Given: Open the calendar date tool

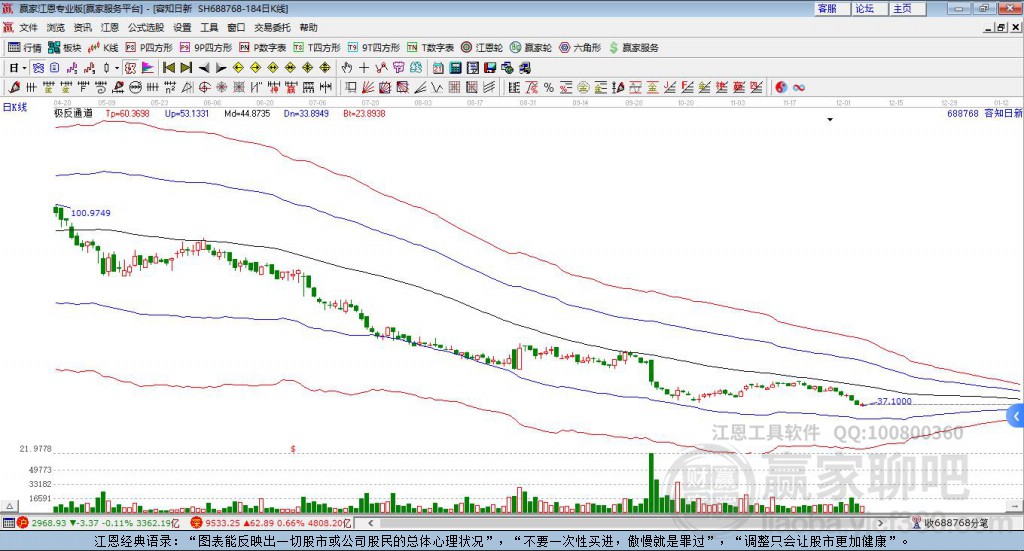Looking at the screenshot, I should 438,68.
